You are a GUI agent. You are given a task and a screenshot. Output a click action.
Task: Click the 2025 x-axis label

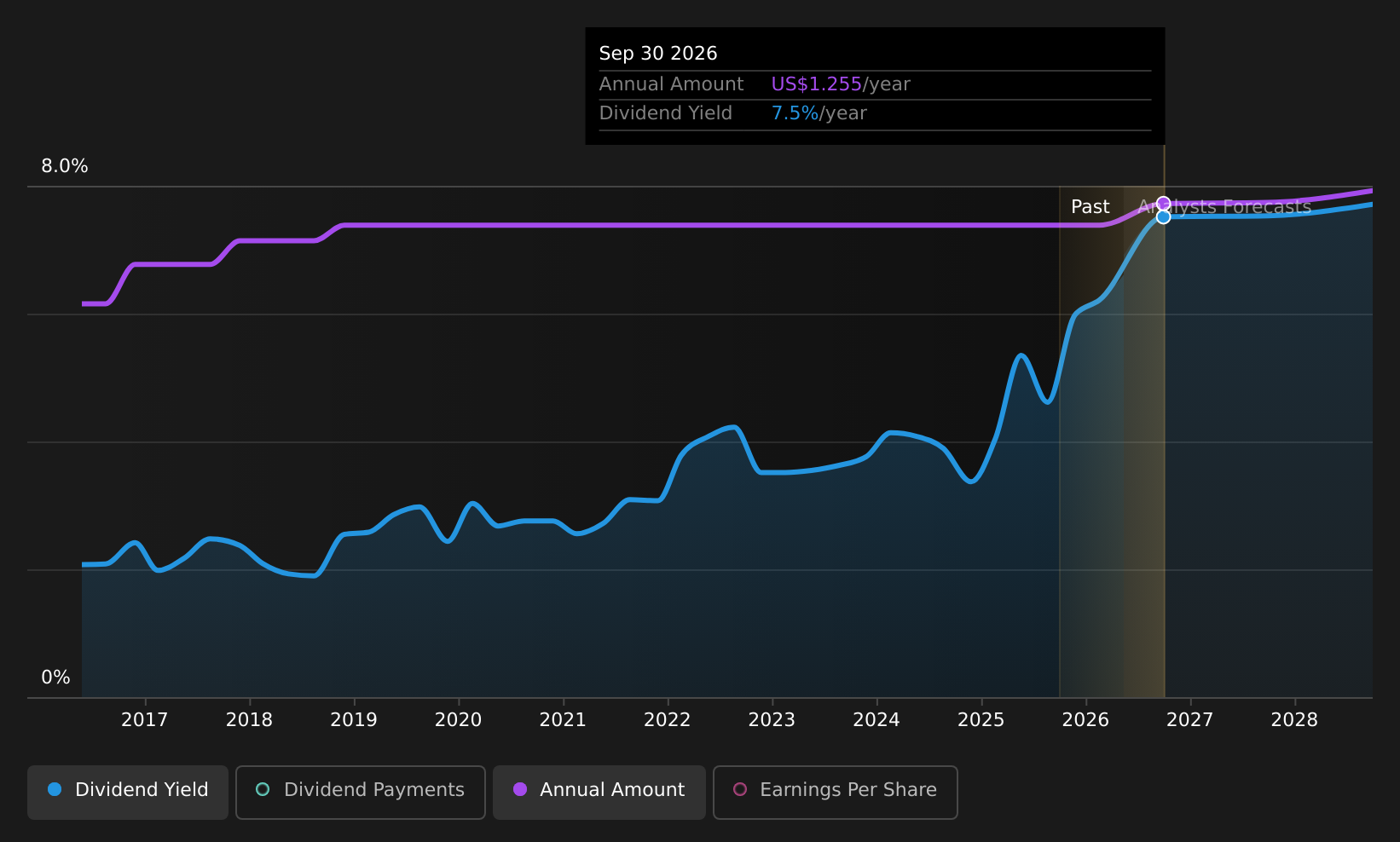click(x=981, y=720)
